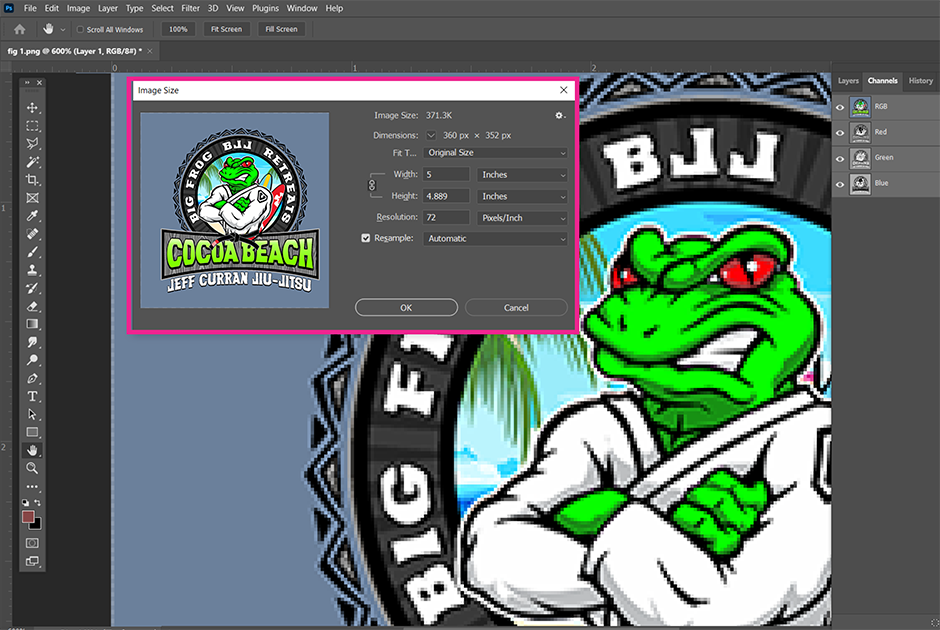This screenshot has height=630, width=940.
Task: Toggle Quick Mask mode
Action: click(x=32, y=543)
